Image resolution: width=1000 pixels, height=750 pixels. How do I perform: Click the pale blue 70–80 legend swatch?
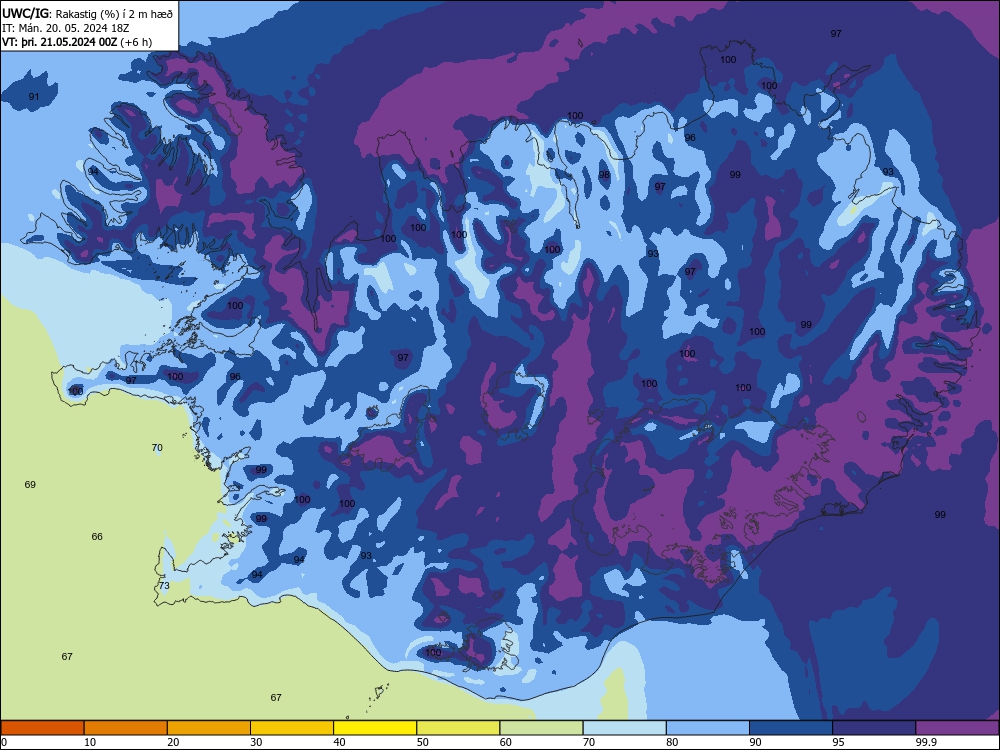coord(625,728)
